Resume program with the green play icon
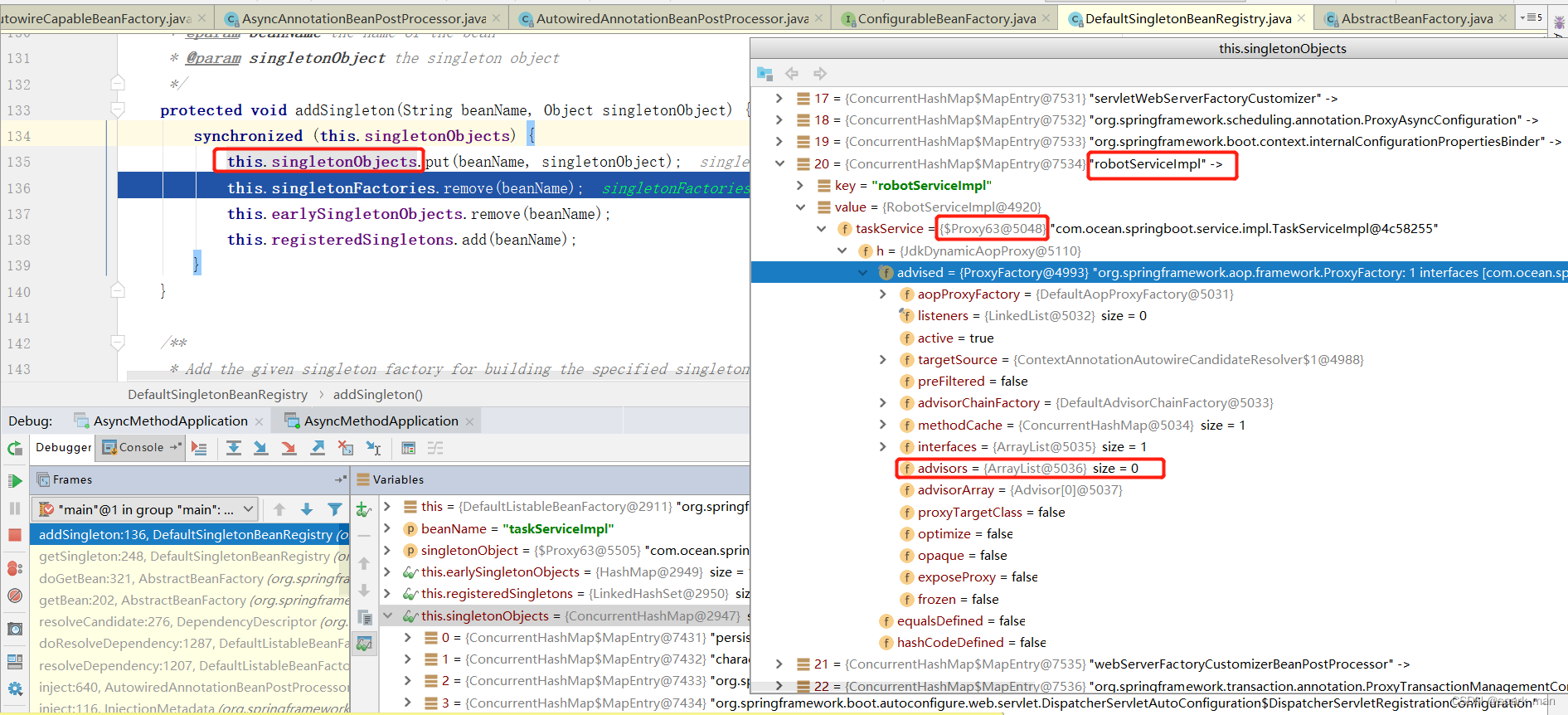Image resolution: width=1568 pixels, height=715 pixels. click(15, 481)
